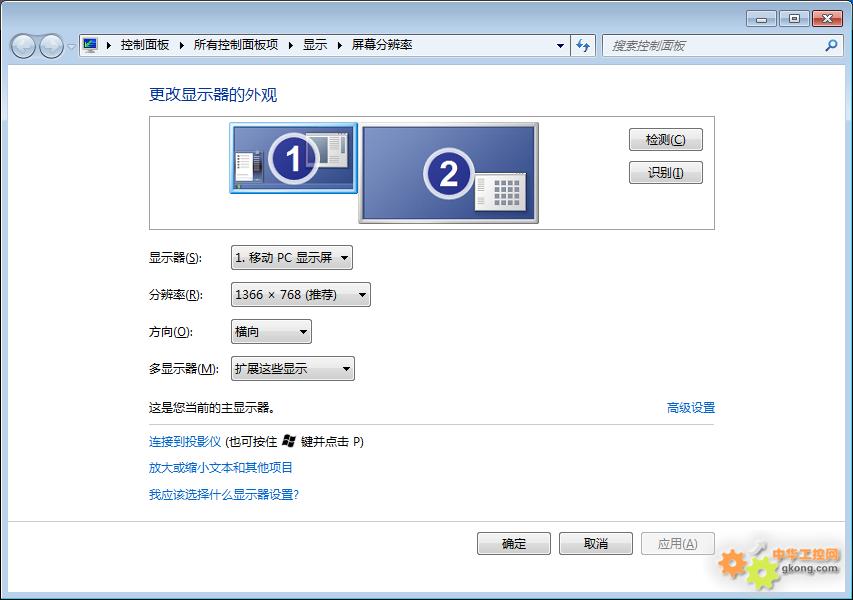Click the Forward navigation arrow
Viewport: 853px width, 600px height.
(x=51, y=46)
